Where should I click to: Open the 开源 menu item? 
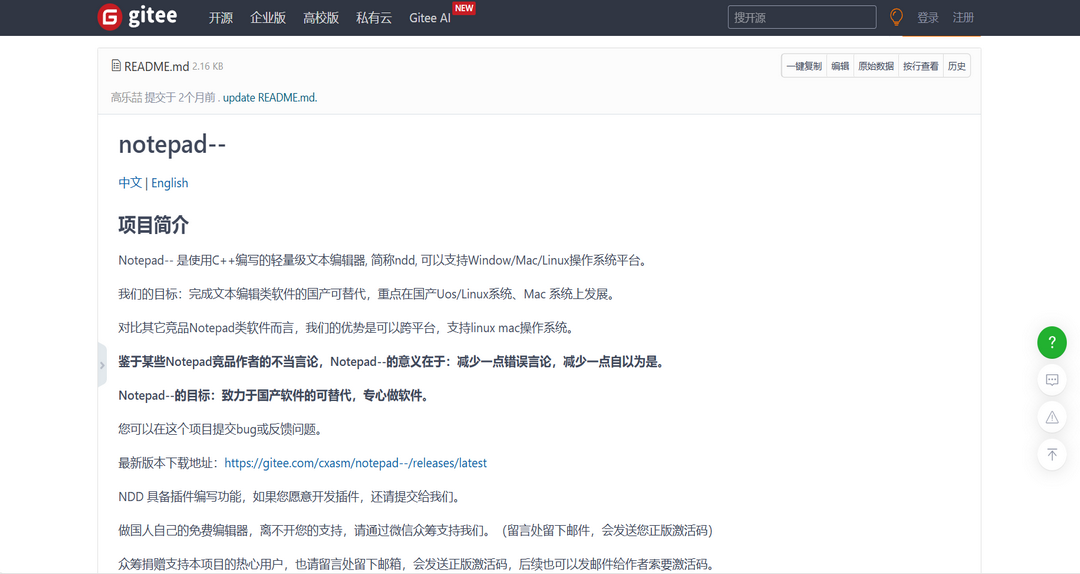(x=221, y=18)
